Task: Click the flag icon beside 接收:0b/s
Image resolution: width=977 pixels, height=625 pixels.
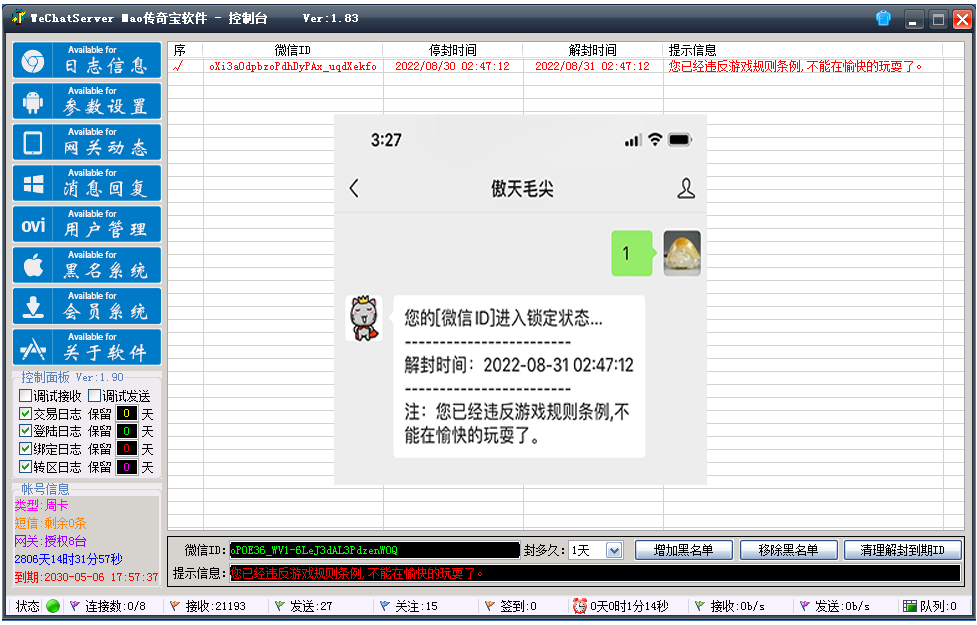Action: tap(700, 606)
